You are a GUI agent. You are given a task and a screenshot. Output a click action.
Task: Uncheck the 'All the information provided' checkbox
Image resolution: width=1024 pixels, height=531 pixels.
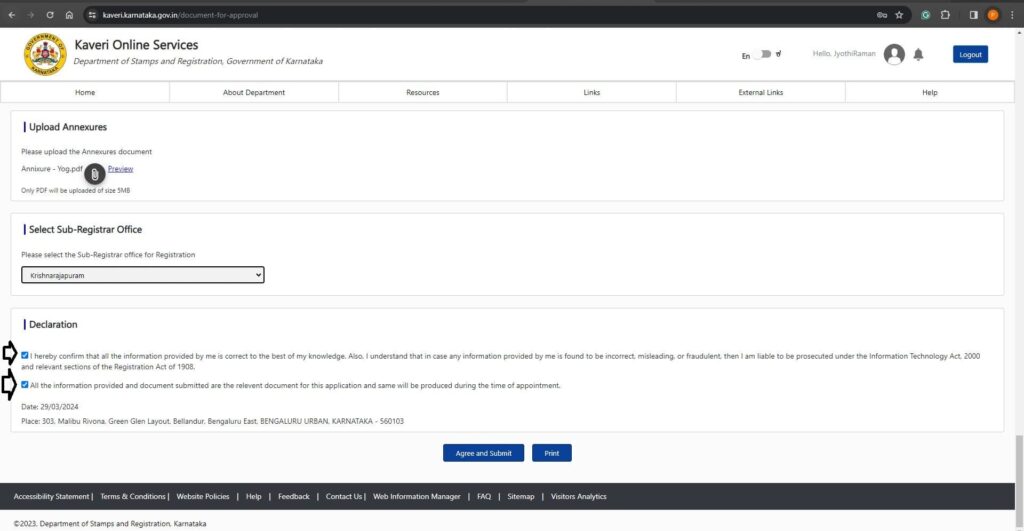tap(25, 385)
